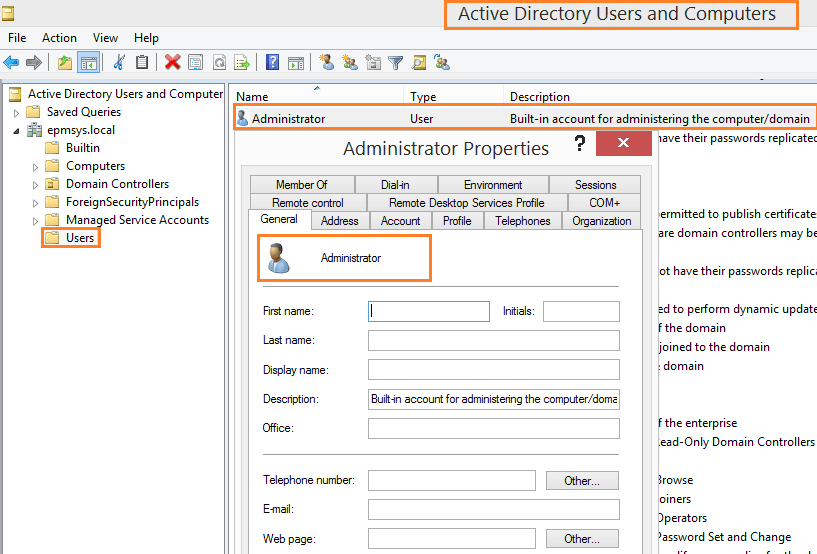Click into the Last name field
Image resolution: width=817 pixels, height=554 pixels.
click(x=494, y=340)
